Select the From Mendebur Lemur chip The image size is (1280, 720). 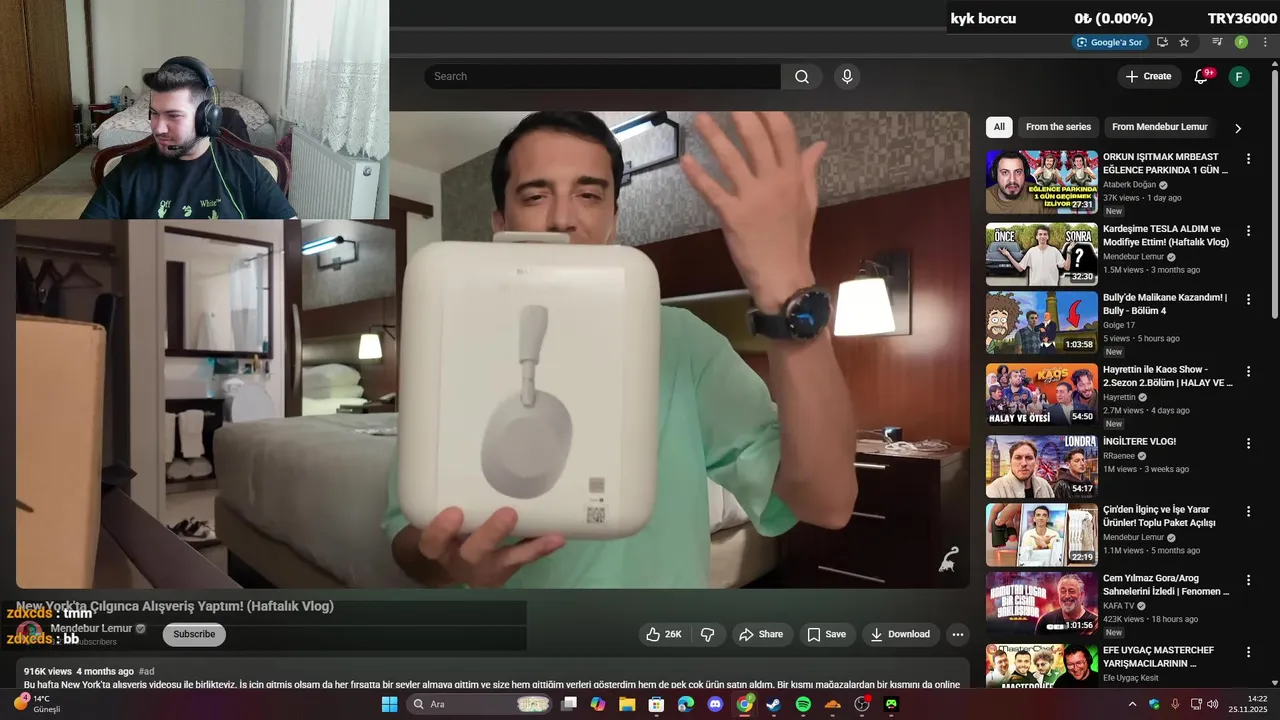[1160, 127]
